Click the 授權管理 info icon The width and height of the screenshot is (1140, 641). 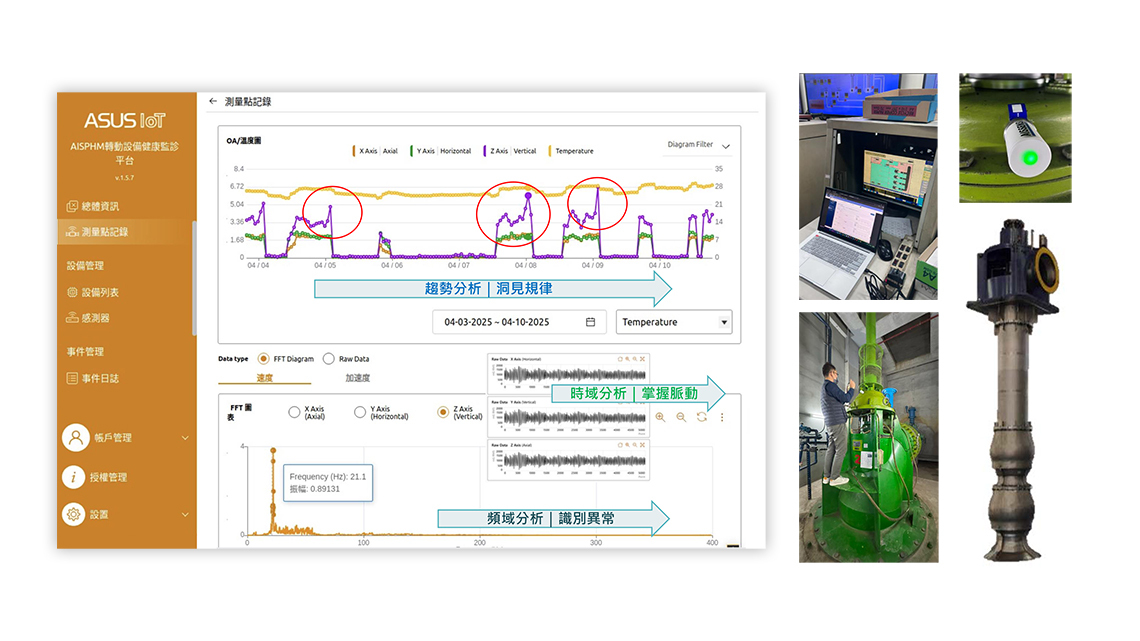pos(74,477)
